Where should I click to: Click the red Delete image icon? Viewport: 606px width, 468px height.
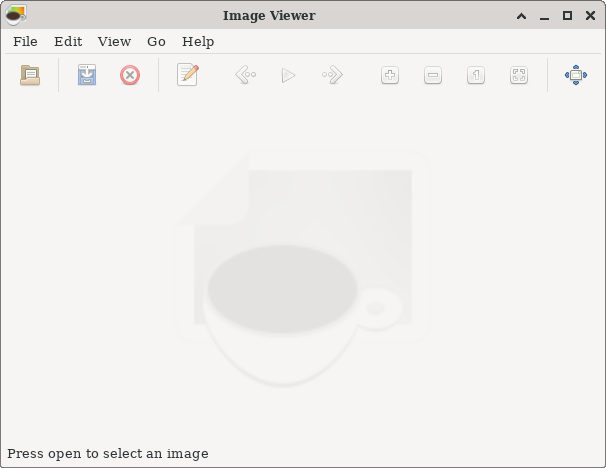pyautogui.click(x=130, y=75)
